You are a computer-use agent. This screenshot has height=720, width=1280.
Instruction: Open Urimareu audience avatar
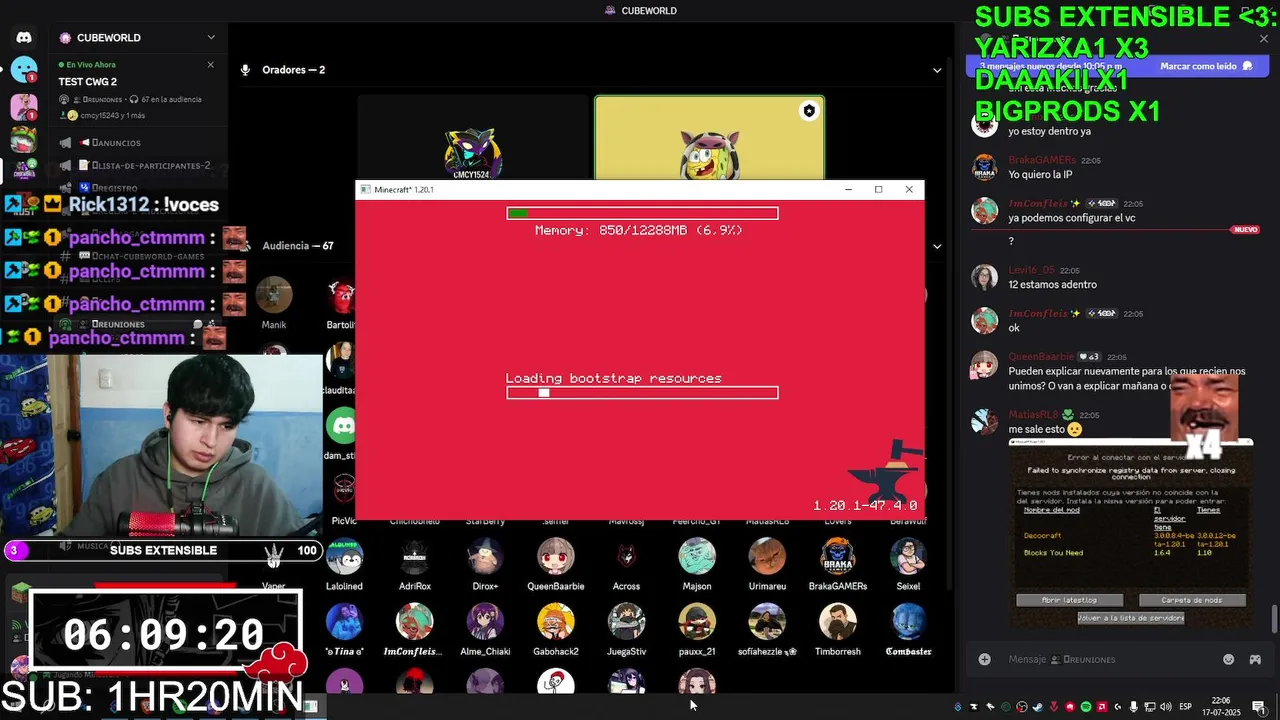click(767, 557)
